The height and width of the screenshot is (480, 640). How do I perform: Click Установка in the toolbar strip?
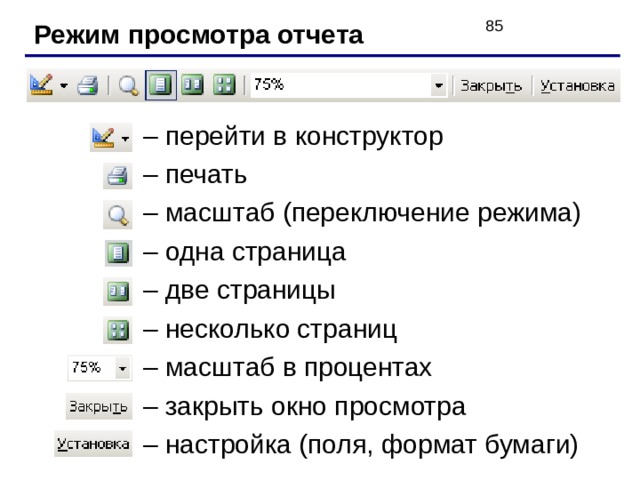click(578, 86)
